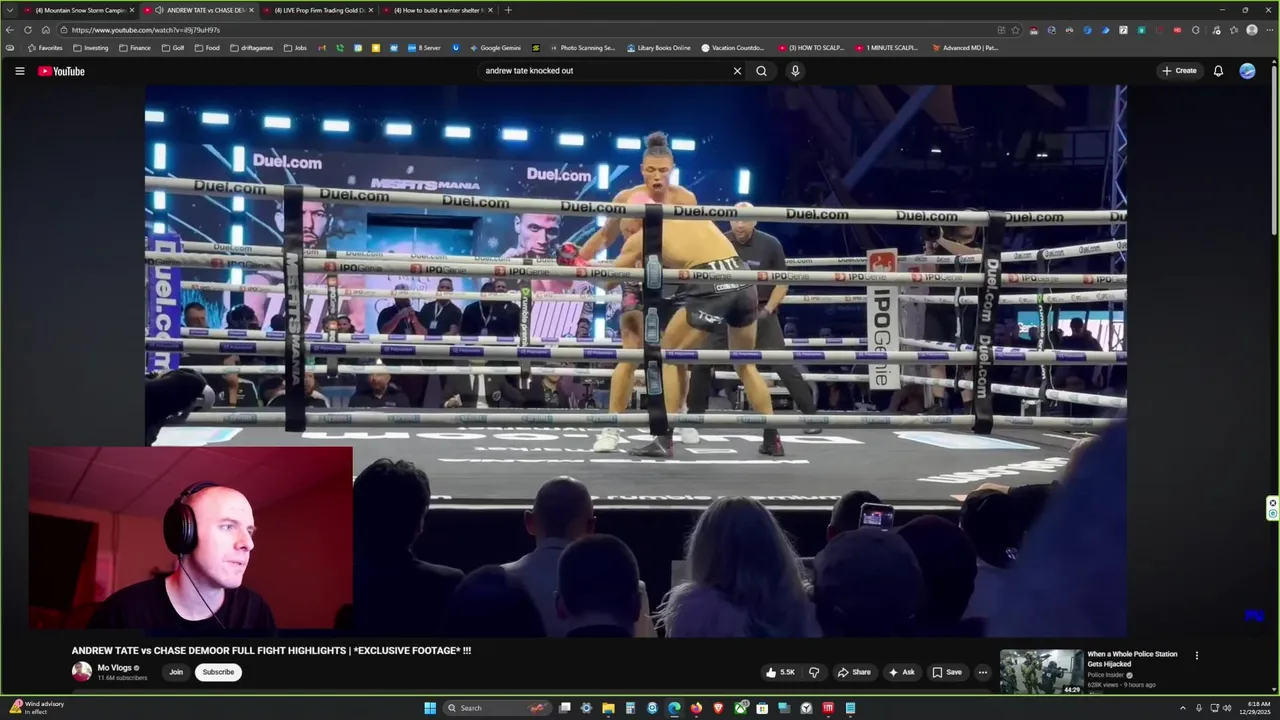Mute the ANDREW TATE tab speaker icon

(x=159, y=10)
